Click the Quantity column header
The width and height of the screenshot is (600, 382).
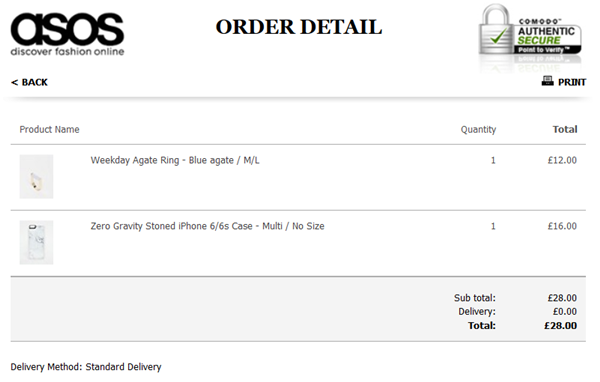point(478,130)
